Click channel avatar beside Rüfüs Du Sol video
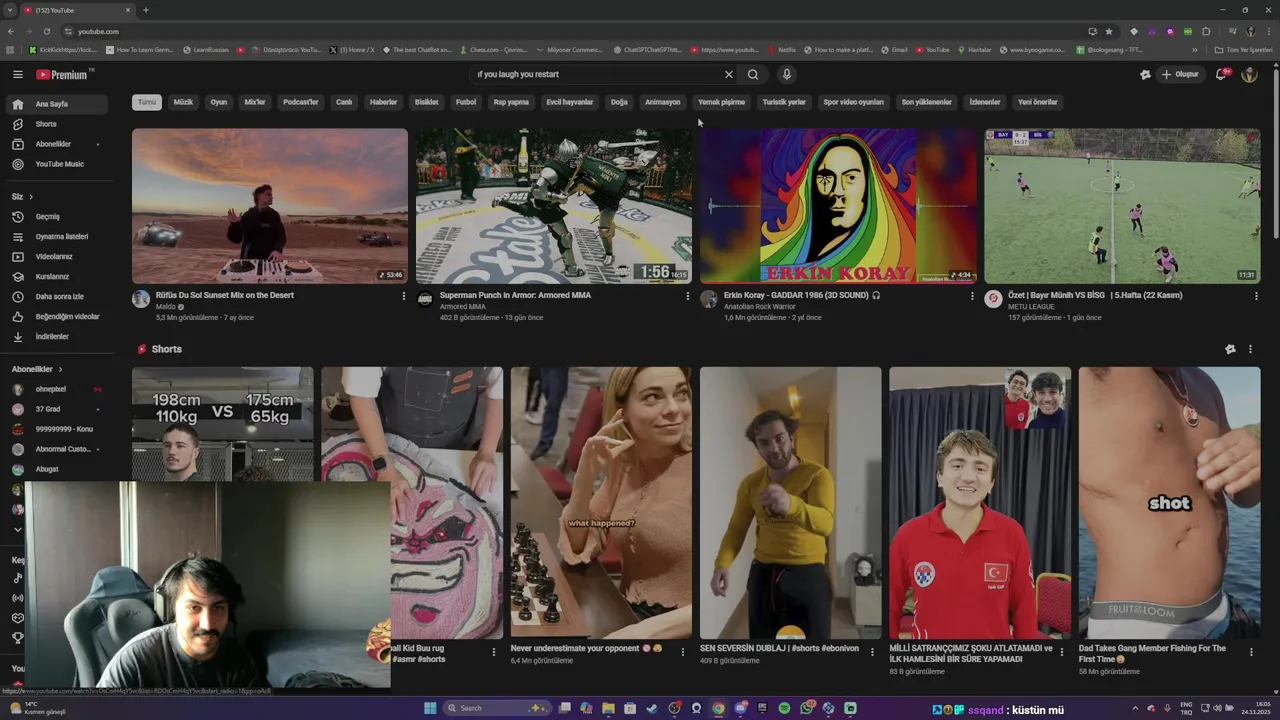Screen dimensions: 1280x720 pyautogui.click(x=141, y=299)
